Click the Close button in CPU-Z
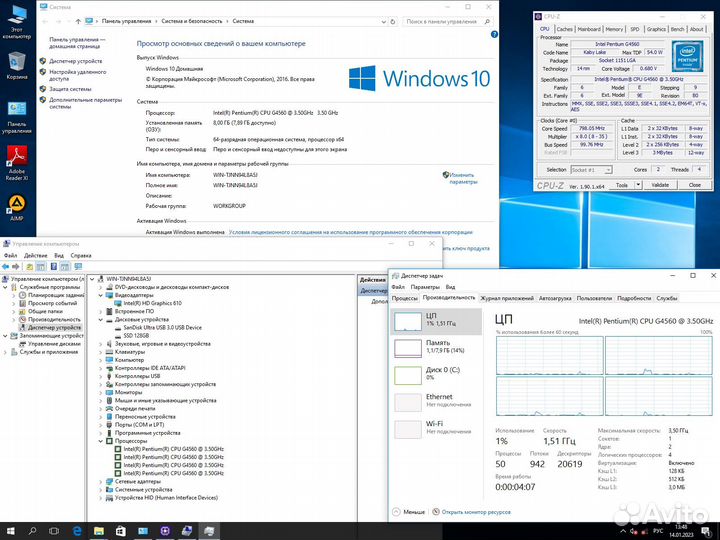This screenshot has width=720, height=540. pyautogui.click(x=694, y=185)
